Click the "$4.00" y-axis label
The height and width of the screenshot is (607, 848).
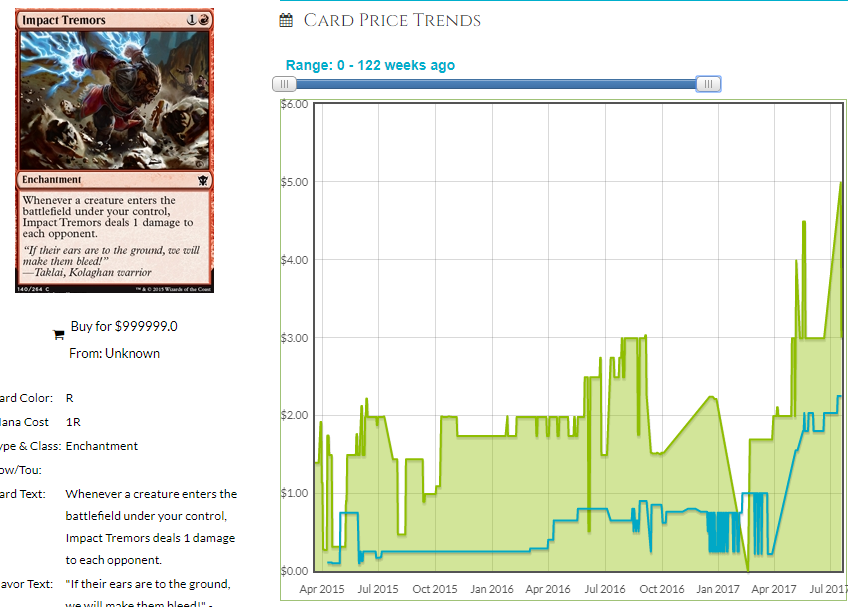[295, 260]
